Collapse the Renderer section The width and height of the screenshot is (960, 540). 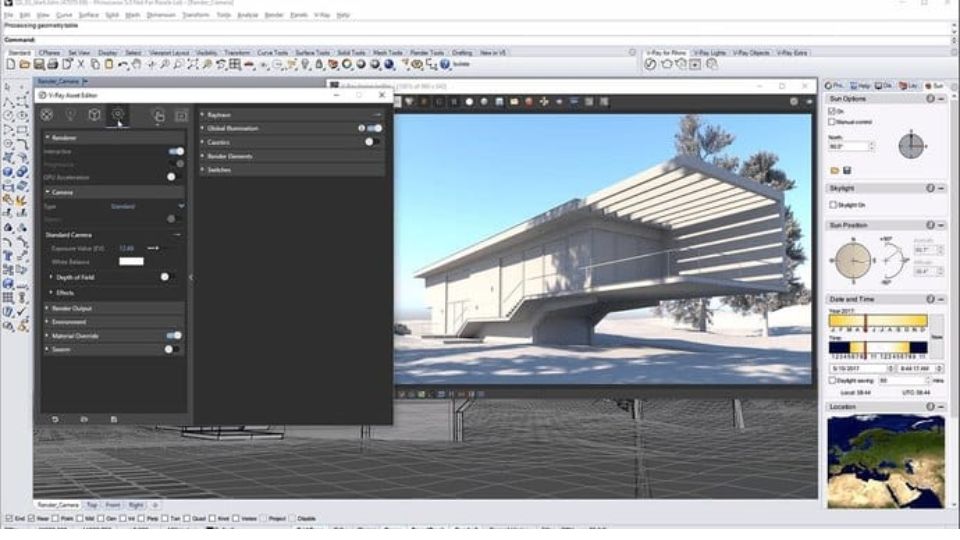113,138
